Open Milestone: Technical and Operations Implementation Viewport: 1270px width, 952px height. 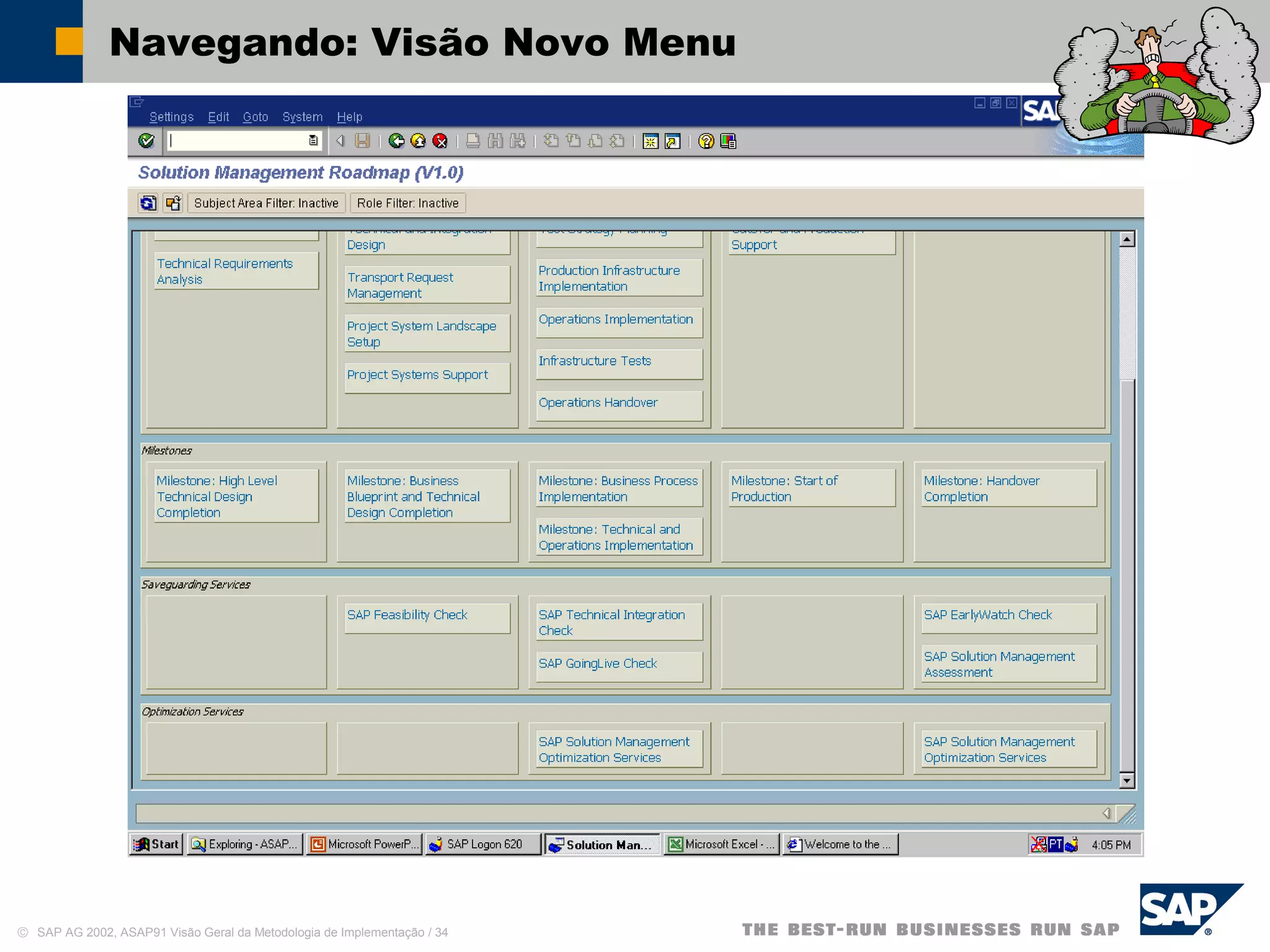point(619,537)
